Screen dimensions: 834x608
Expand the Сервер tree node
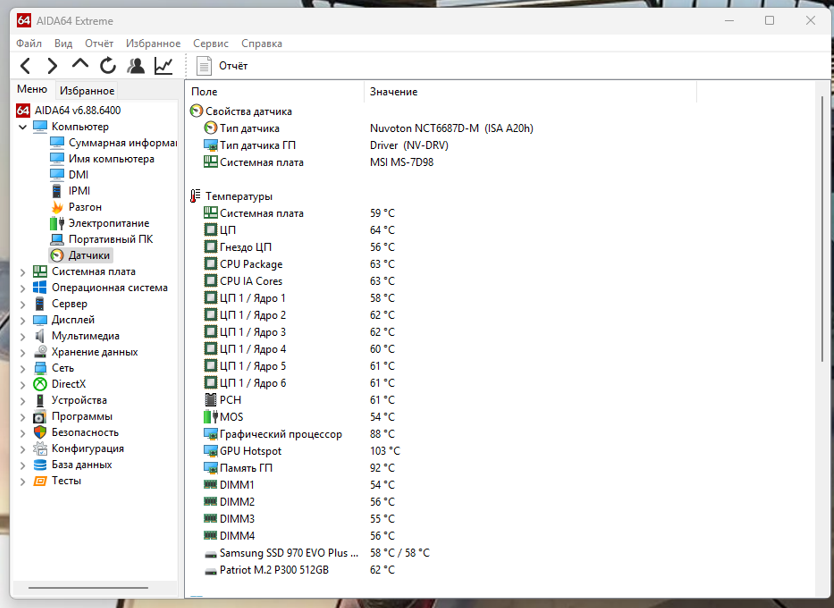(22, 304)
